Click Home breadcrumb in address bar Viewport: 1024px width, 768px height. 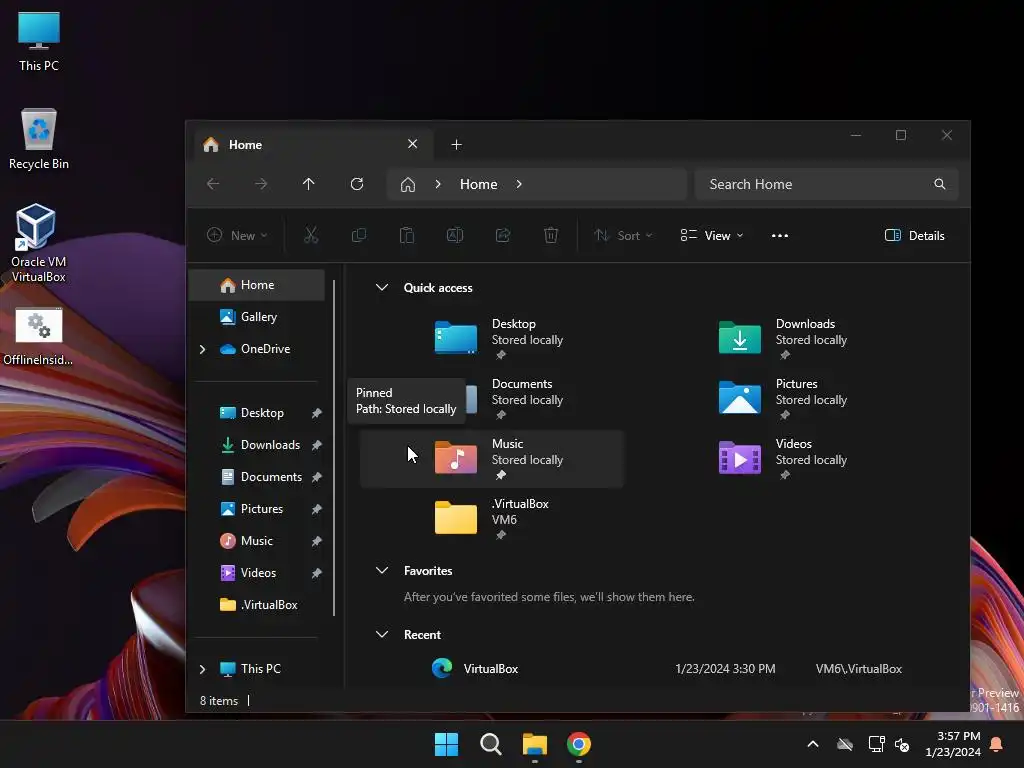point(479,184)
